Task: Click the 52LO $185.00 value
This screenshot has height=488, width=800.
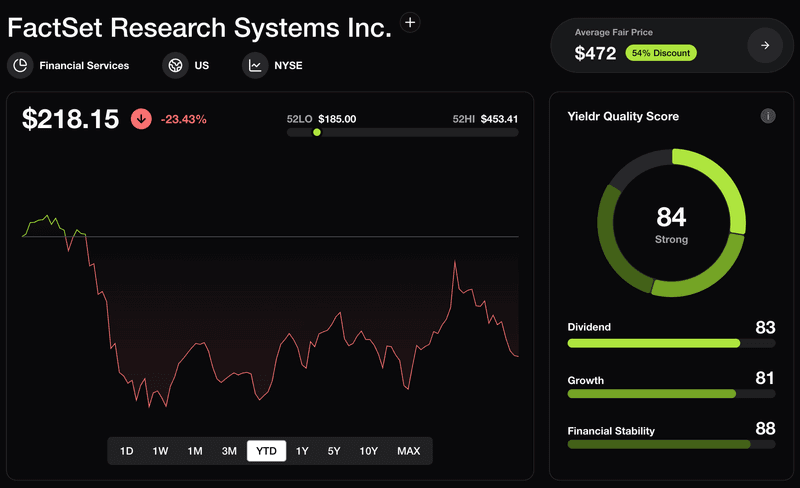Action: pyautogui.click(x=321, y=119)
